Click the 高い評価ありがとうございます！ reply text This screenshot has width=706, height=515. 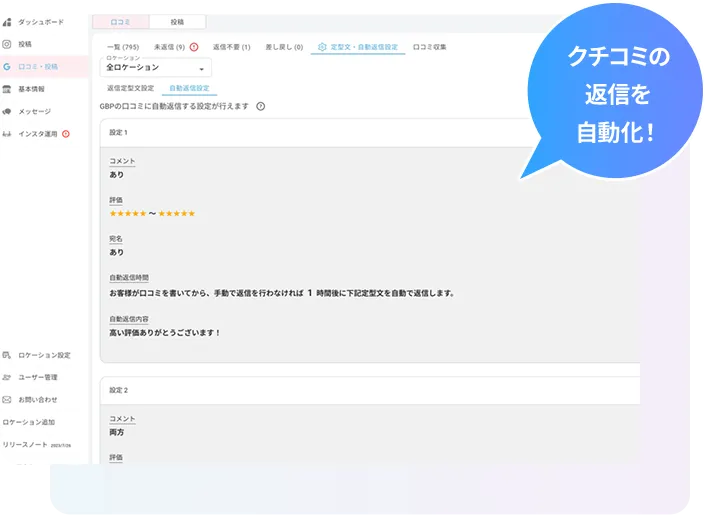pos(165,333)
